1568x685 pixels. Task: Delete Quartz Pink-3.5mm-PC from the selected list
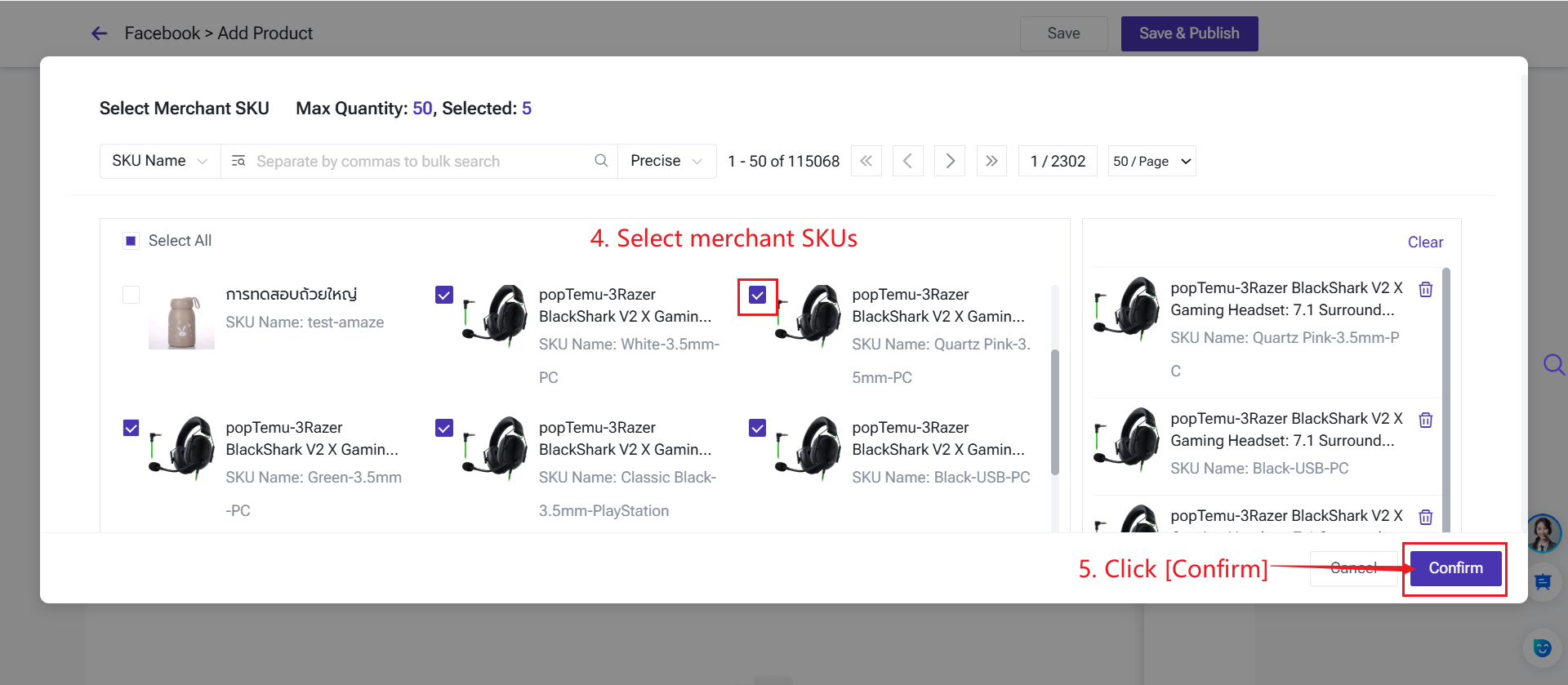1426,289
